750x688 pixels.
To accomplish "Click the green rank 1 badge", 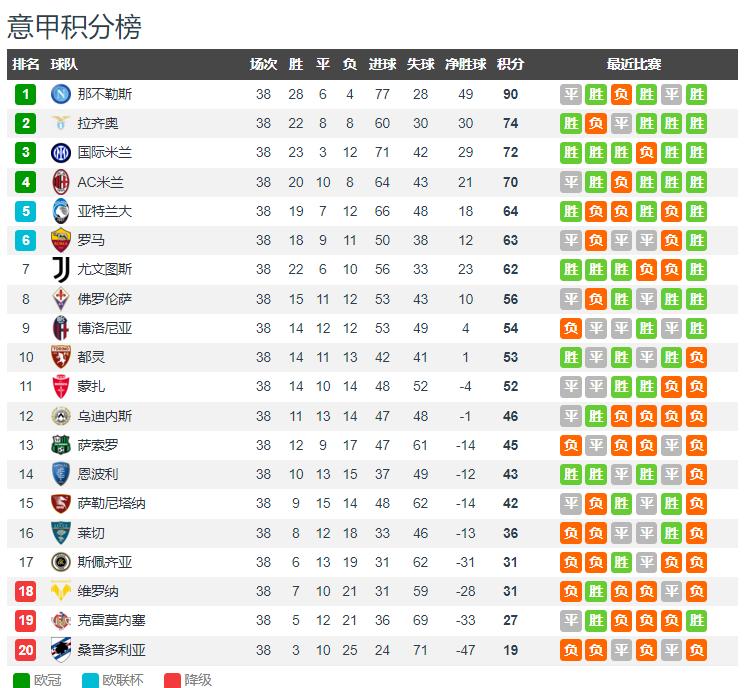I will (25, 94).
